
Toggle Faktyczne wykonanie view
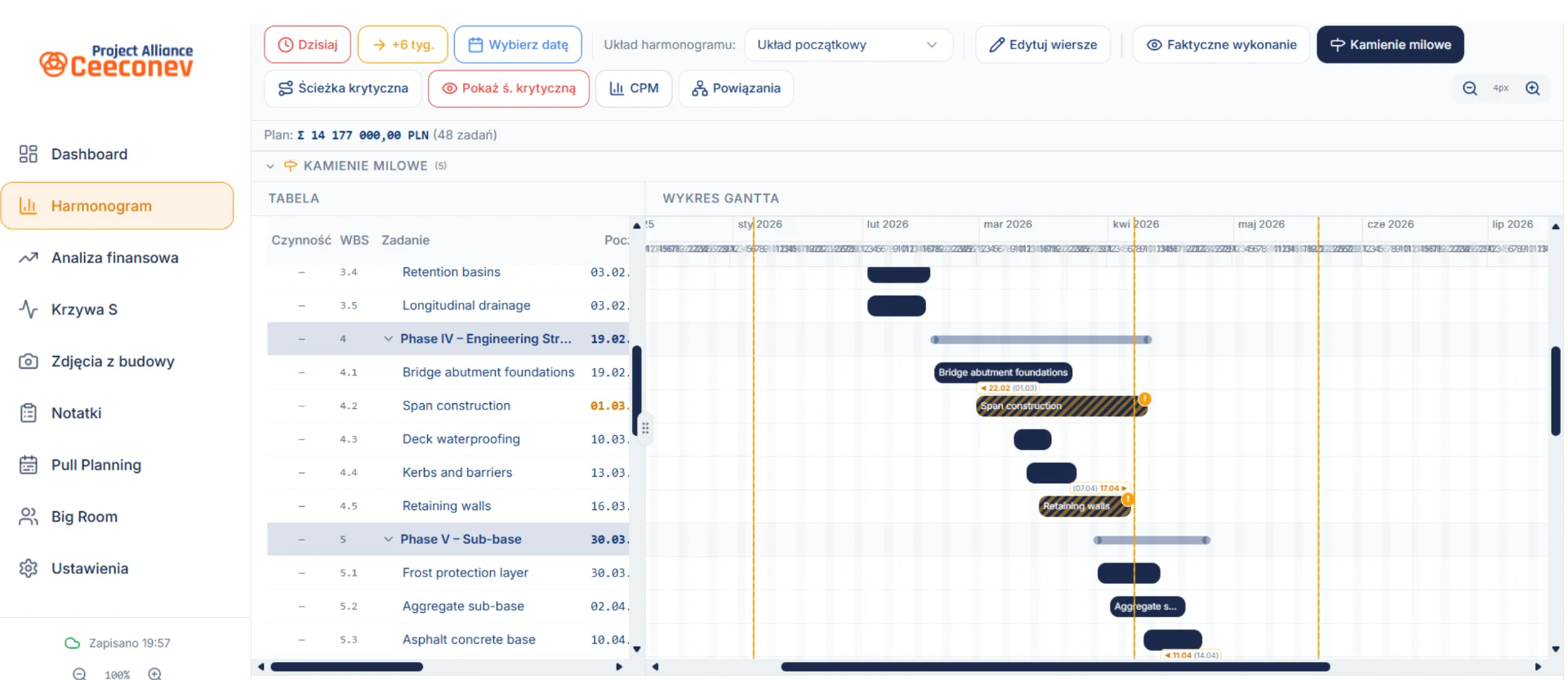point(1221,45)
